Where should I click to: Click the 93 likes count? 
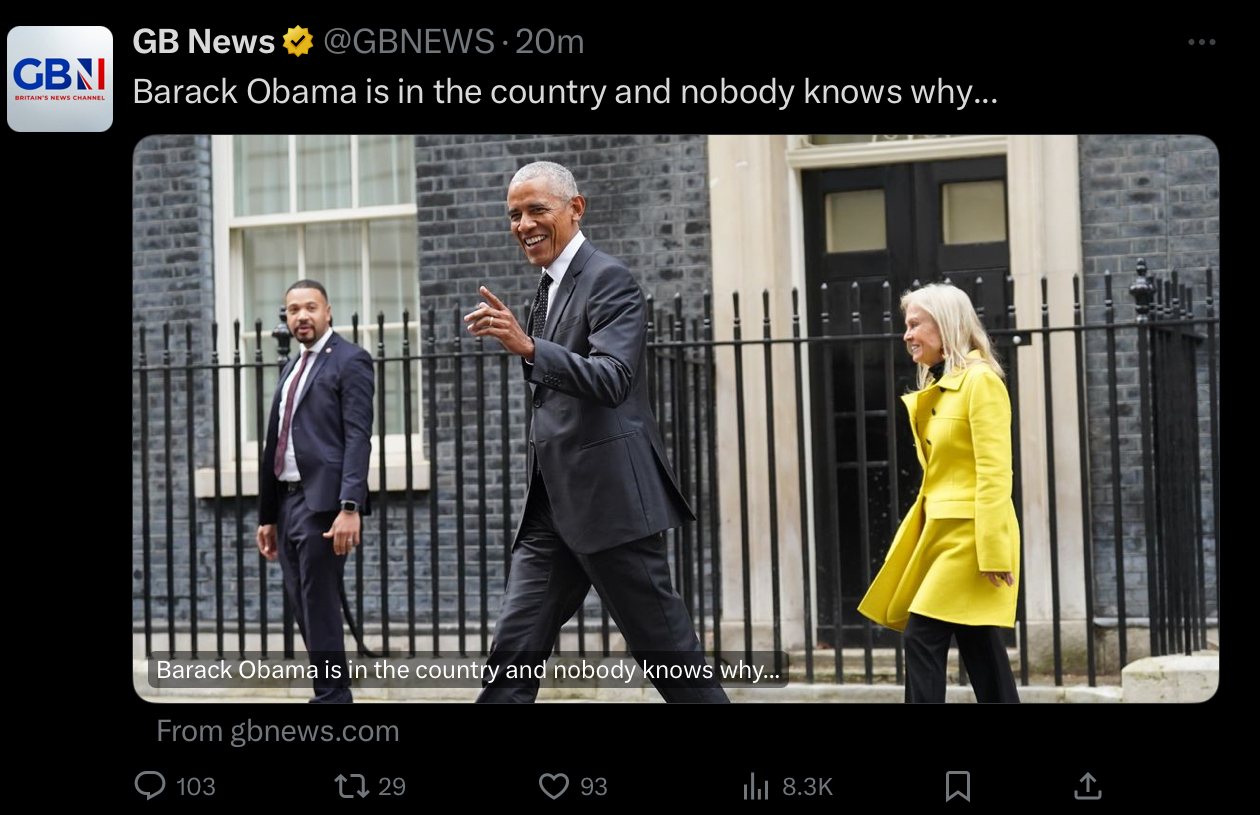[594, 787]
